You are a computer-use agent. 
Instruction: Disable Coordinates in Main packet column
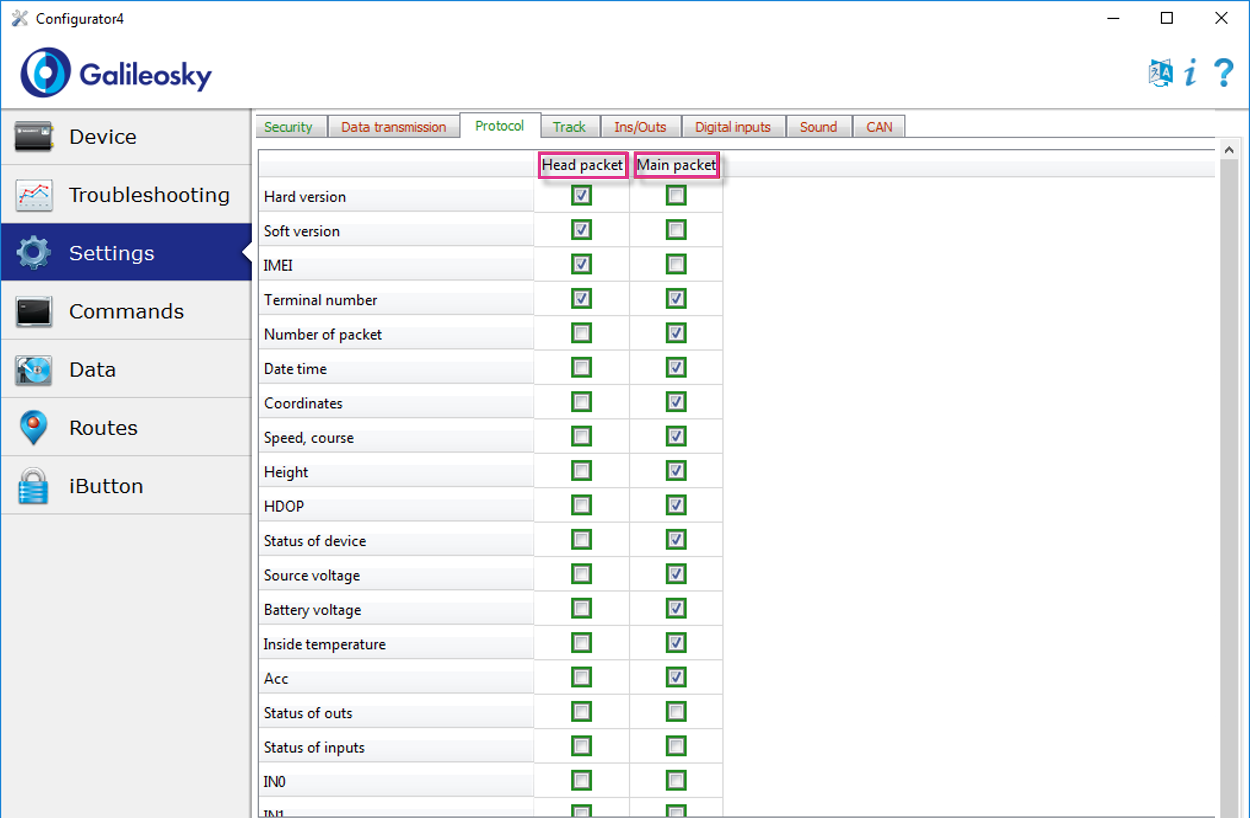tap(676, 402)
